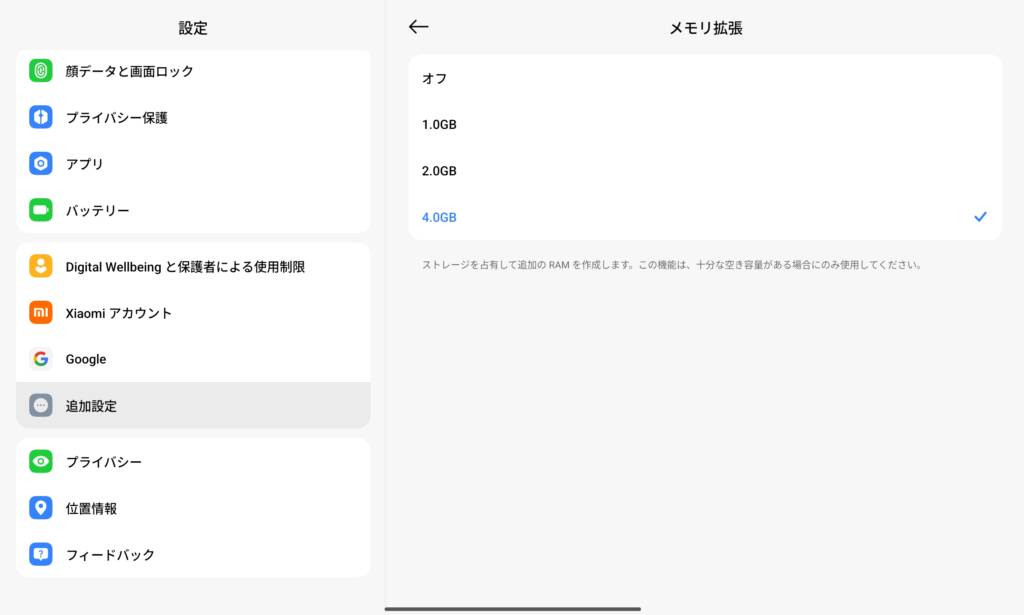This screenshot has height=615, width=1024.
Task: Tap the Xiaomi アカウント label
Action: click(x=119, y=313)
